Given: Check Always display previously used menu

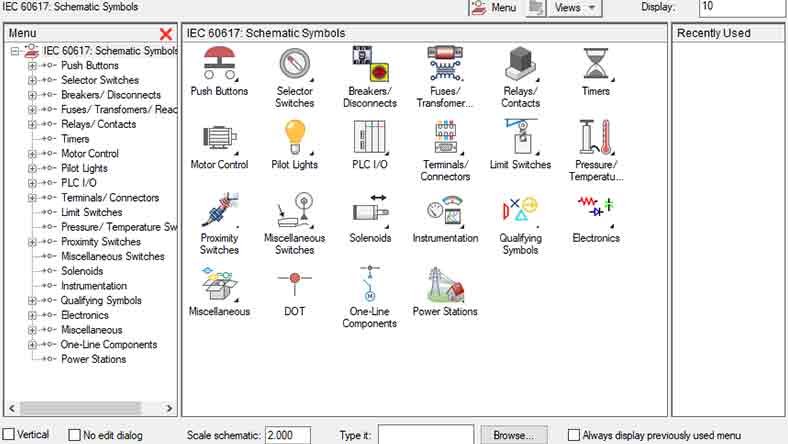Looking at the screenshot, I should tap(573, 435).
